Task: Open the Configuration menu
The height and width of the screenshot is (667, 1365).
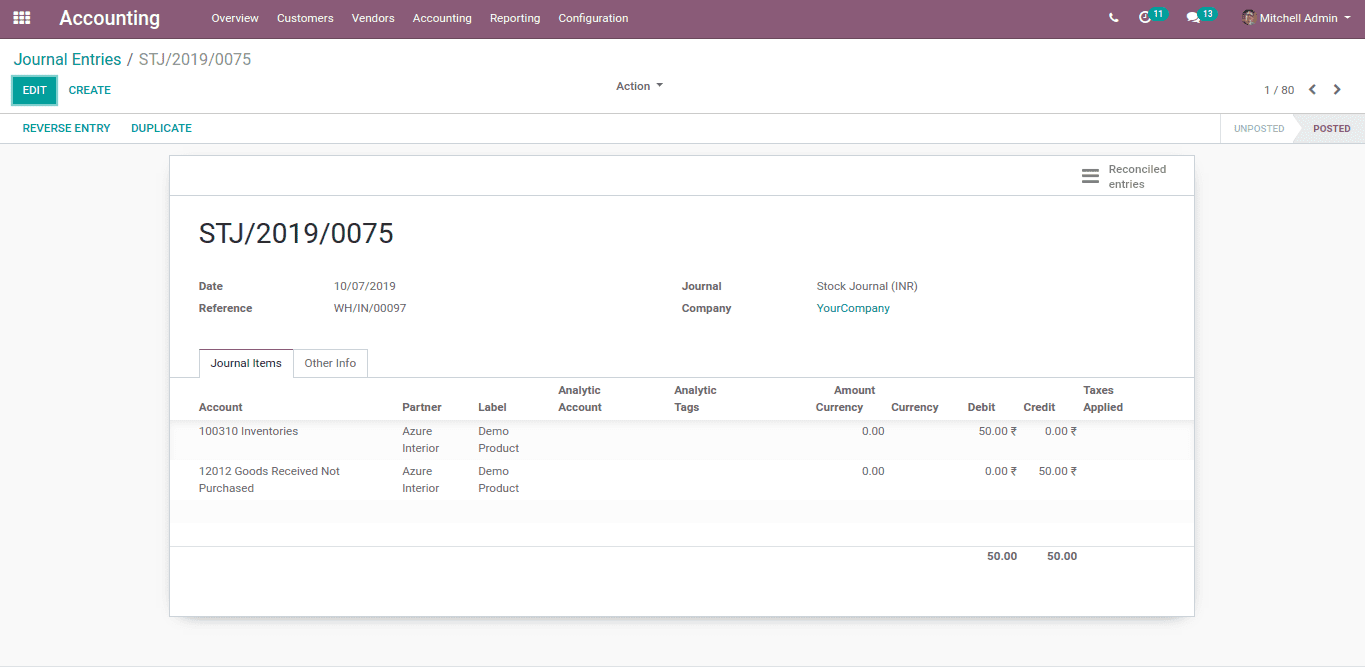Action: point(593,18)
